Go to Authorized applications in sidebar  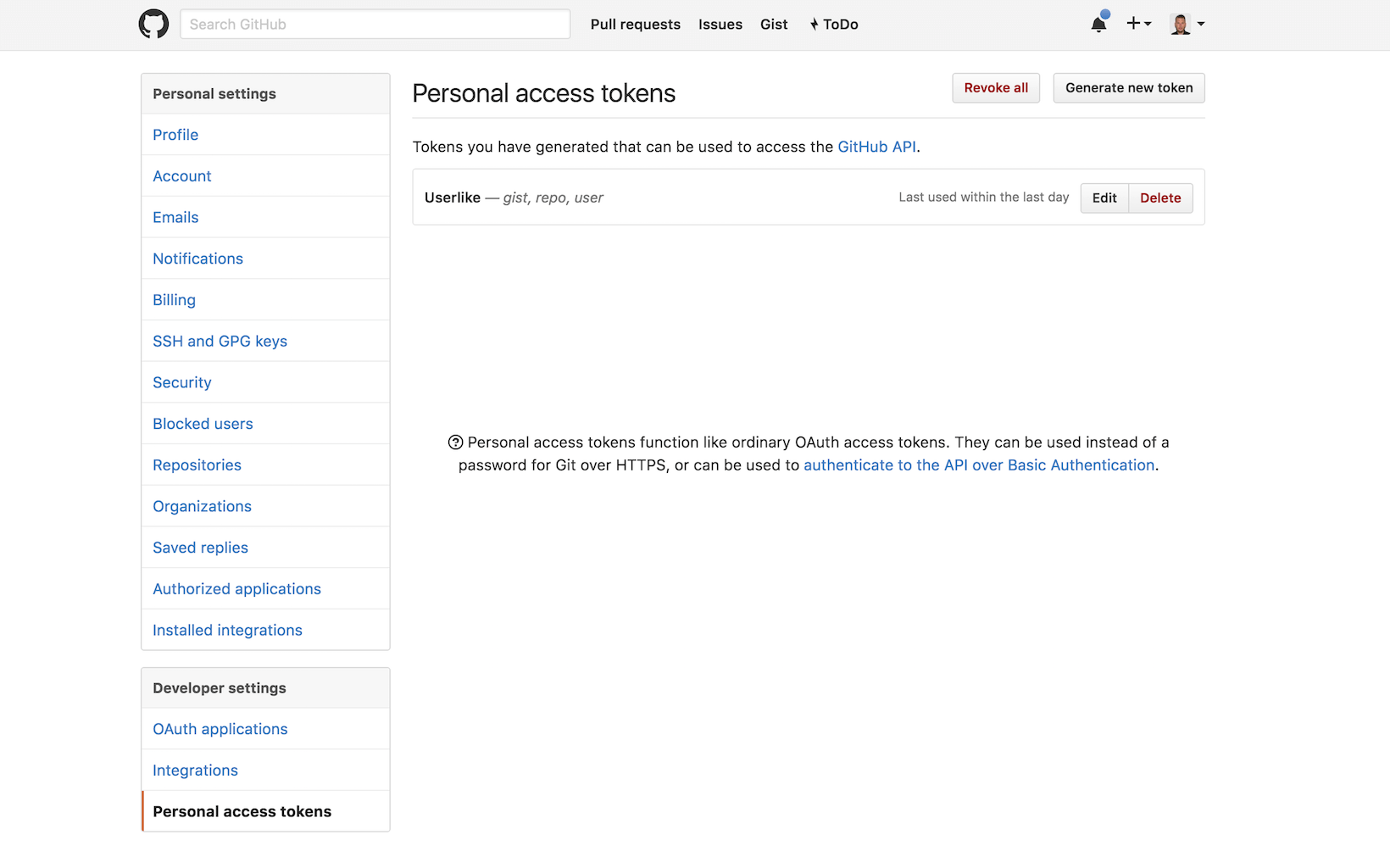236,589
